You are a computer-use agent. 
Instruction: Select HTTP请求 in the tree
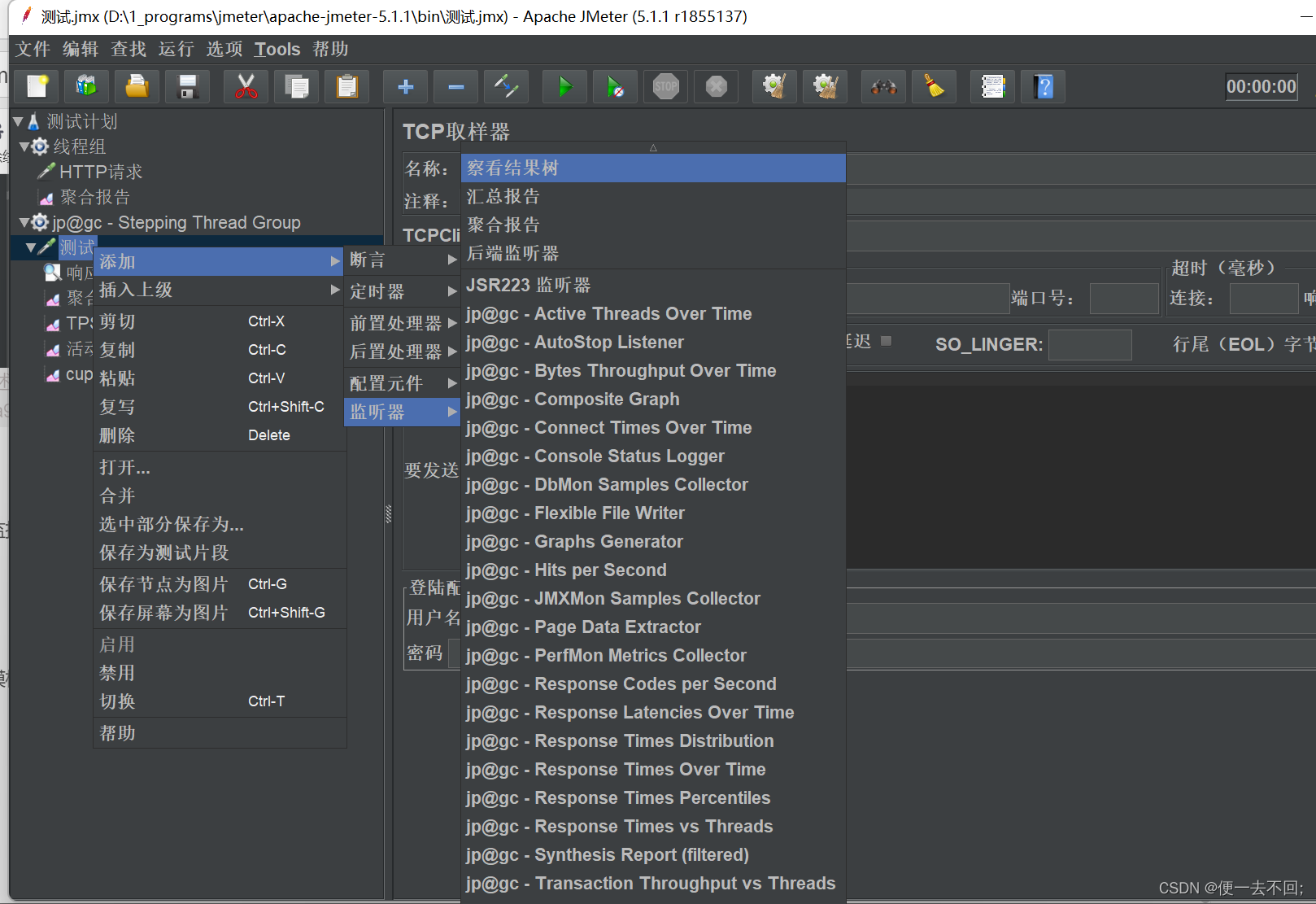point(101,172)
